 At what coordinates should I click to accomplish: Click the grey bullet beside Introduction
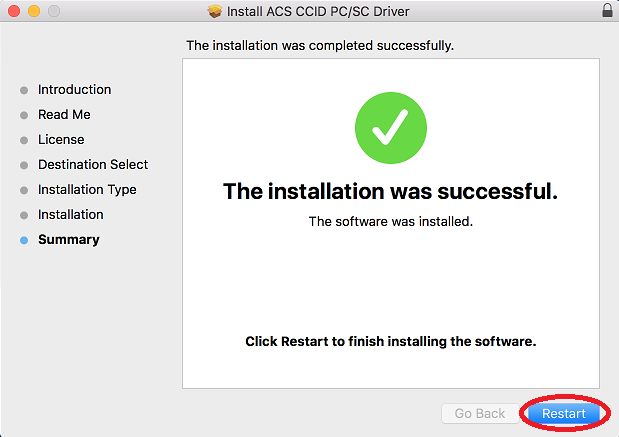point(24,90)
